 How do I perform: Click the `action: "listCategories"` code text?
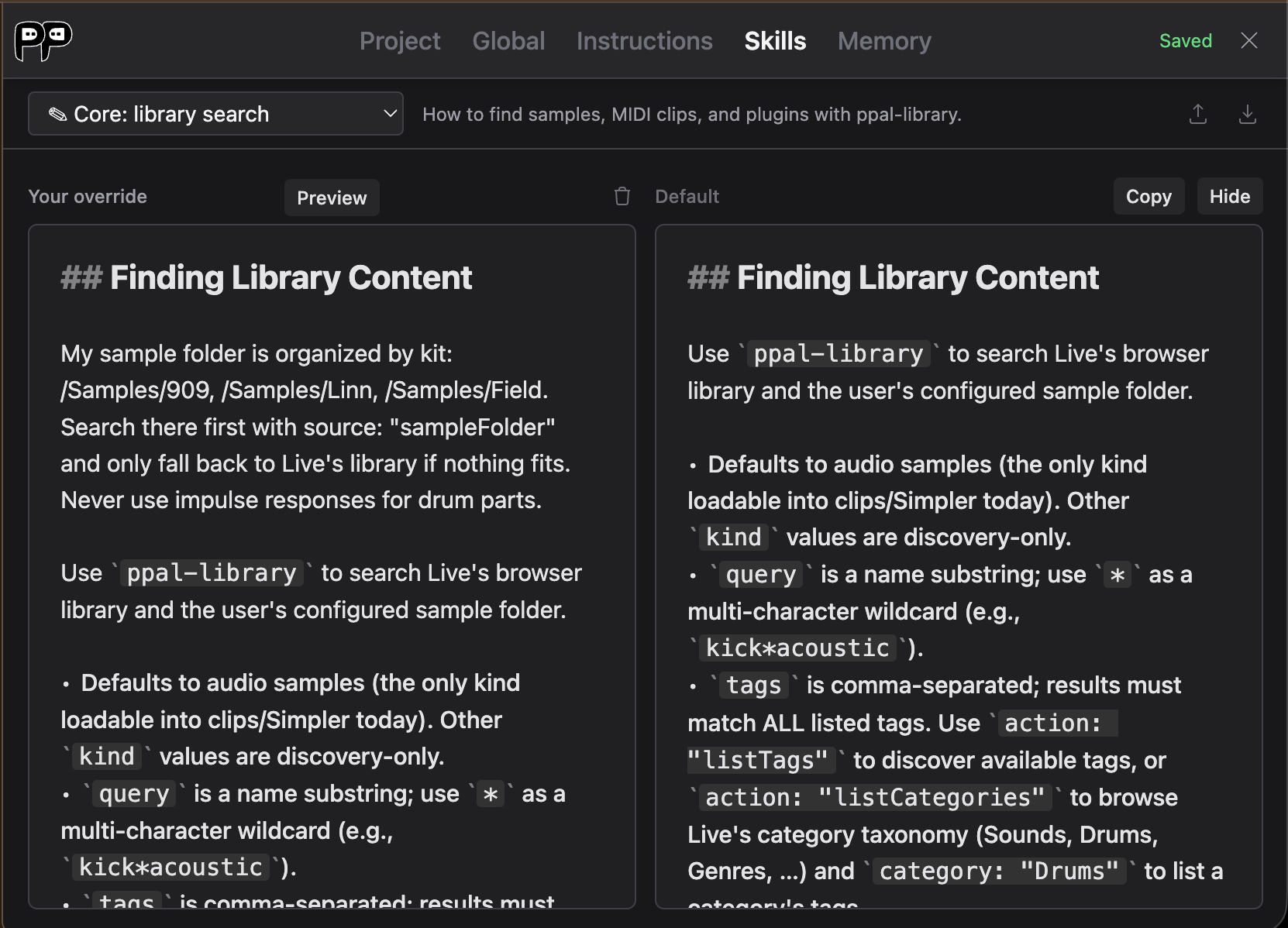(x=875, y=798)
